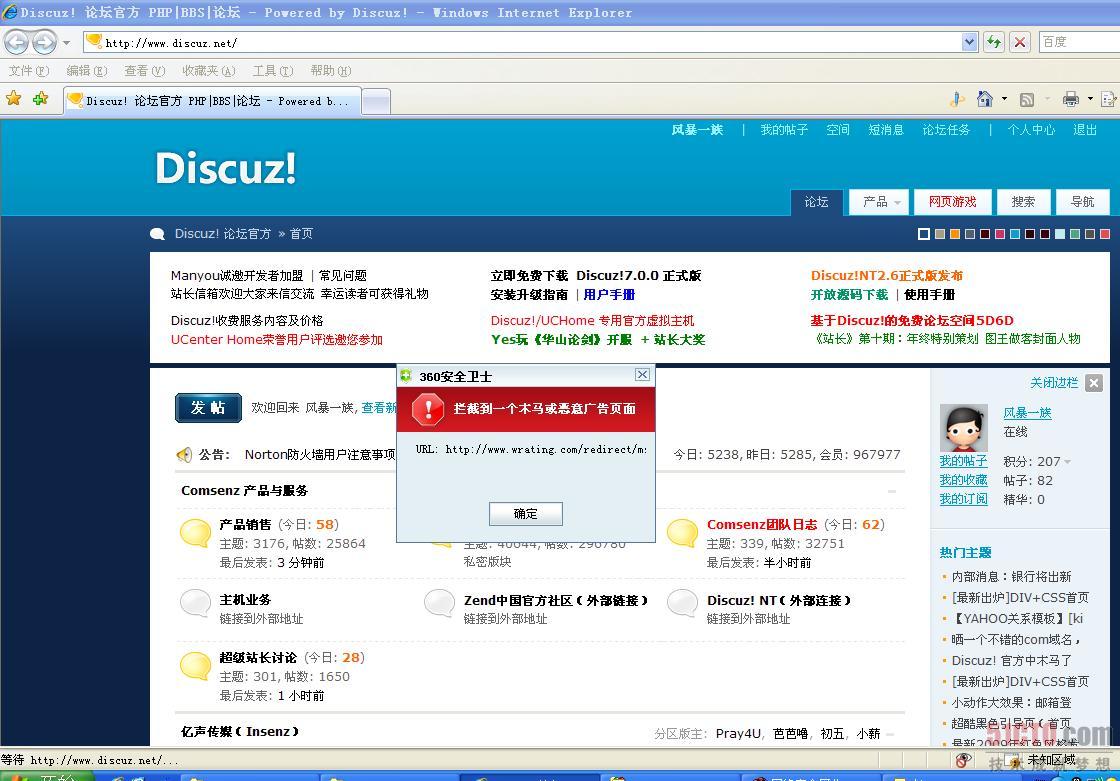This screenshot has width=1120, height=781.
Task: Click the Discuz! logo
Action: click(x=226, y=169)
